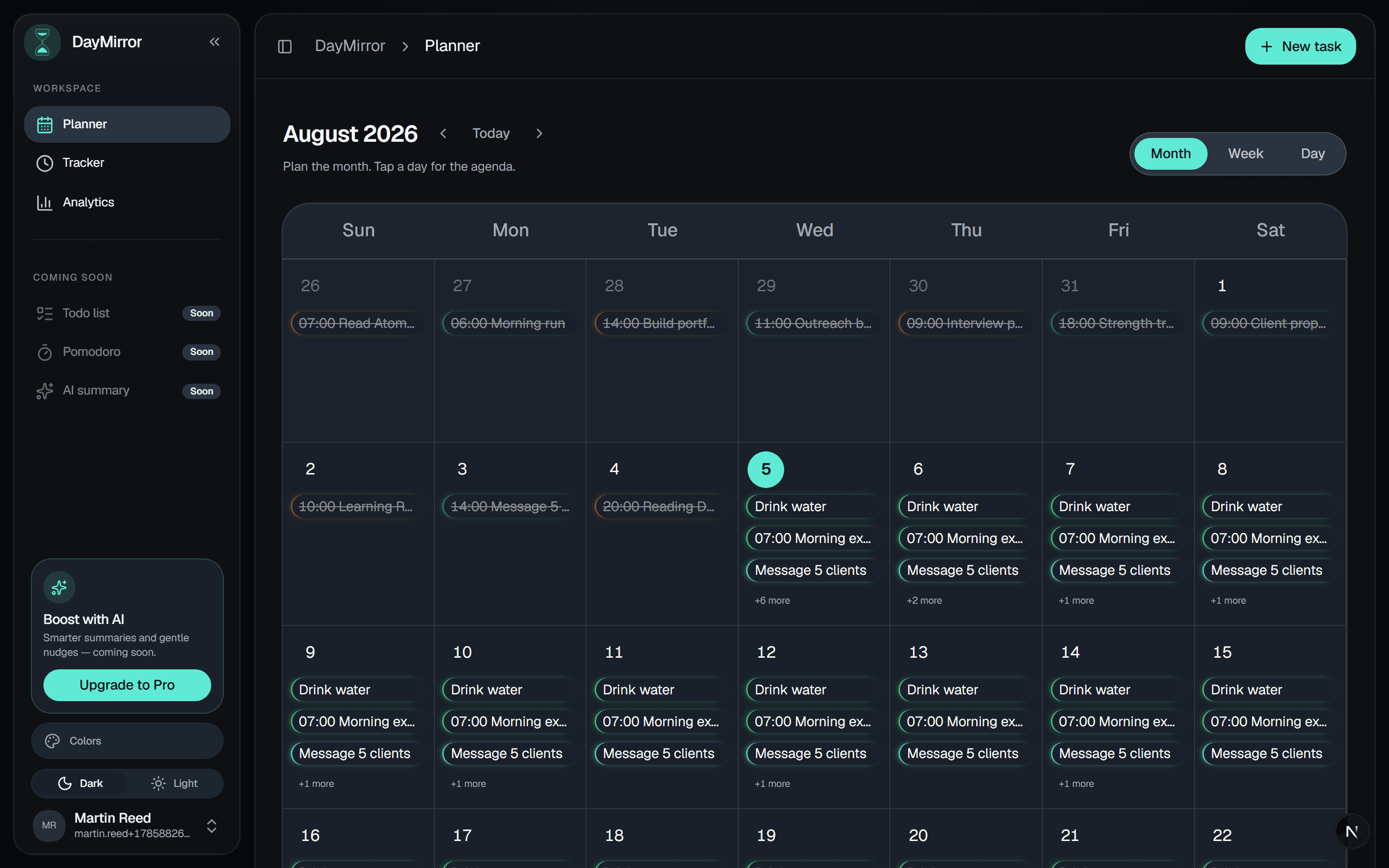Open Analytics in the sidebar

pyautogui.click(x=127, y=203)
